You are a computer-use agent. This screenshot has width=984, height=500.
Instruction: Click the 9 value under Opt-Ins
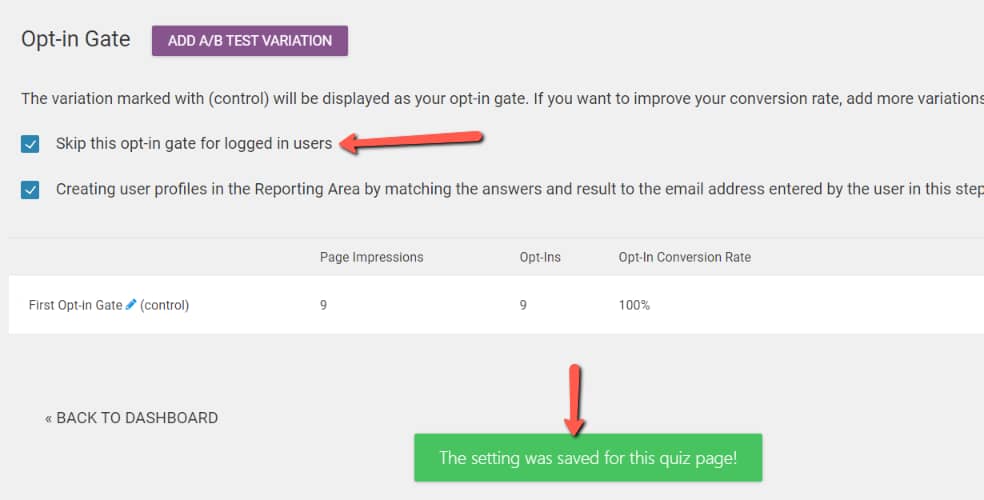pyautogui.click(x=523, y=305)
